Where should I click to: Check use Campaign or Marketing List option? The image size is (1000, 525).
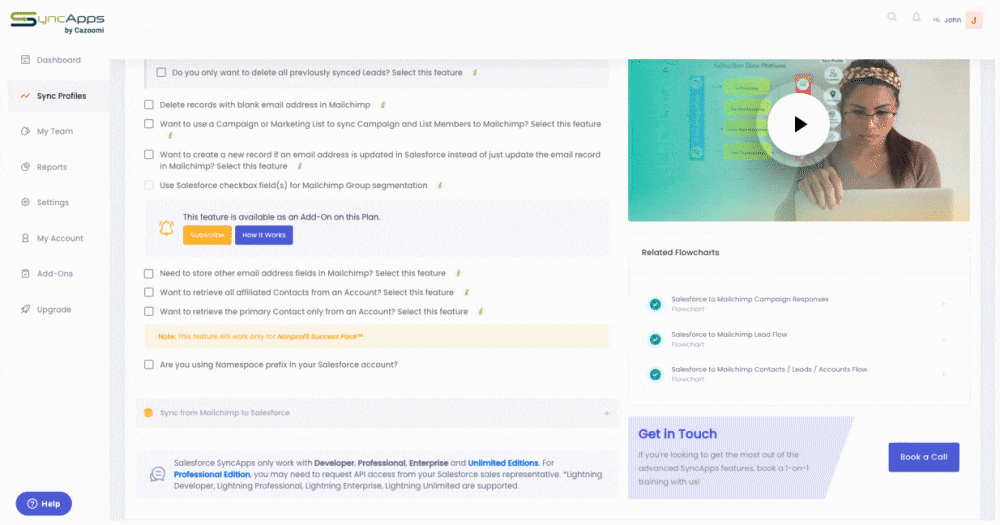click(149, 124)
